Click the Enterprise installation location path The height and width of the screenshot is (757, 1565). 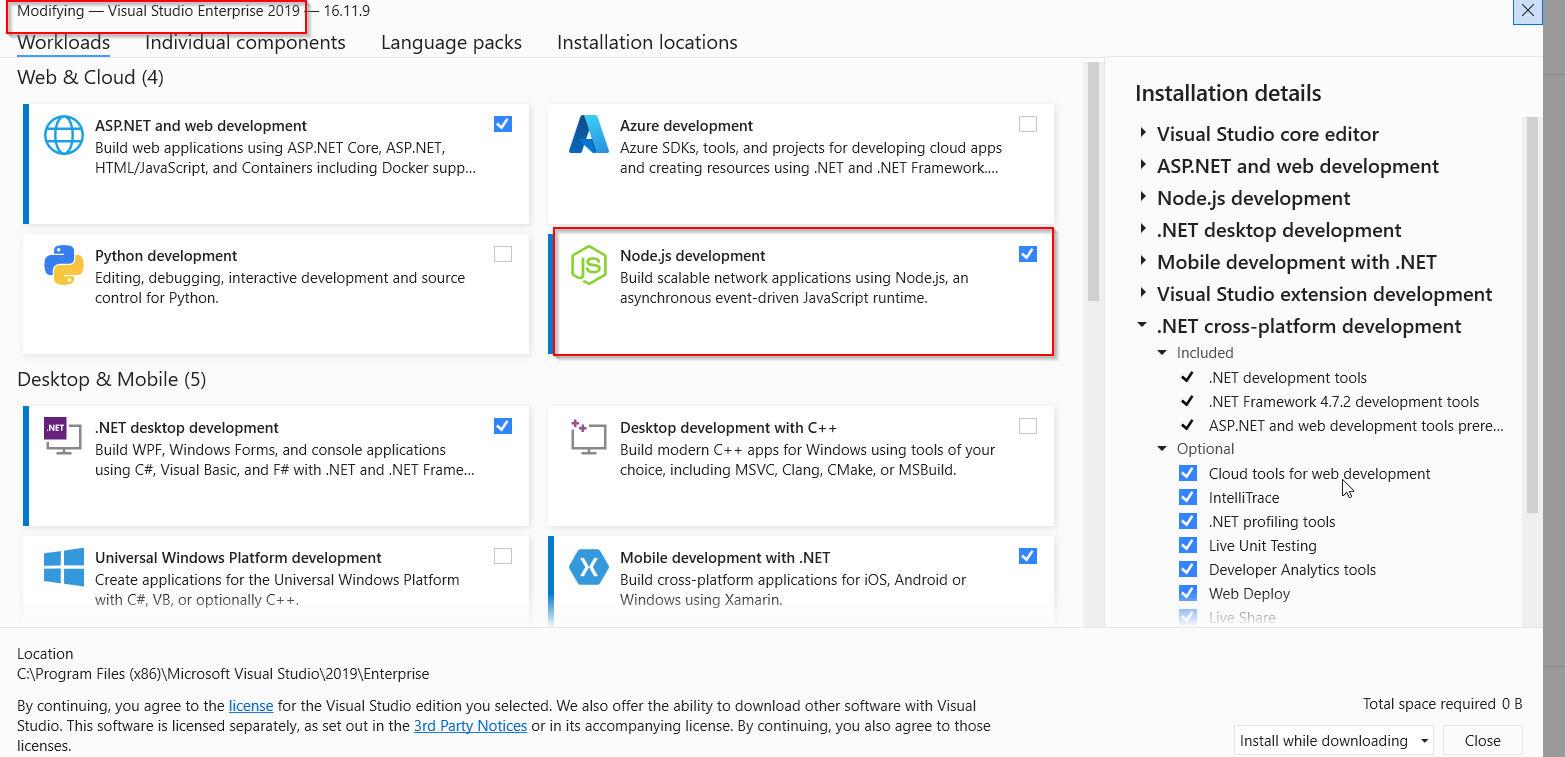tap(223, 674)
